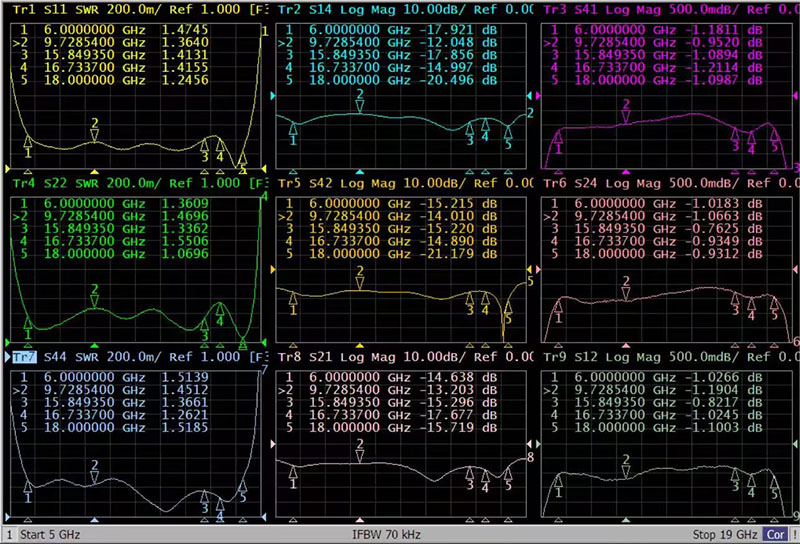
Task: Select channel number 1 in the status bar
Action: tap(9, 535)
